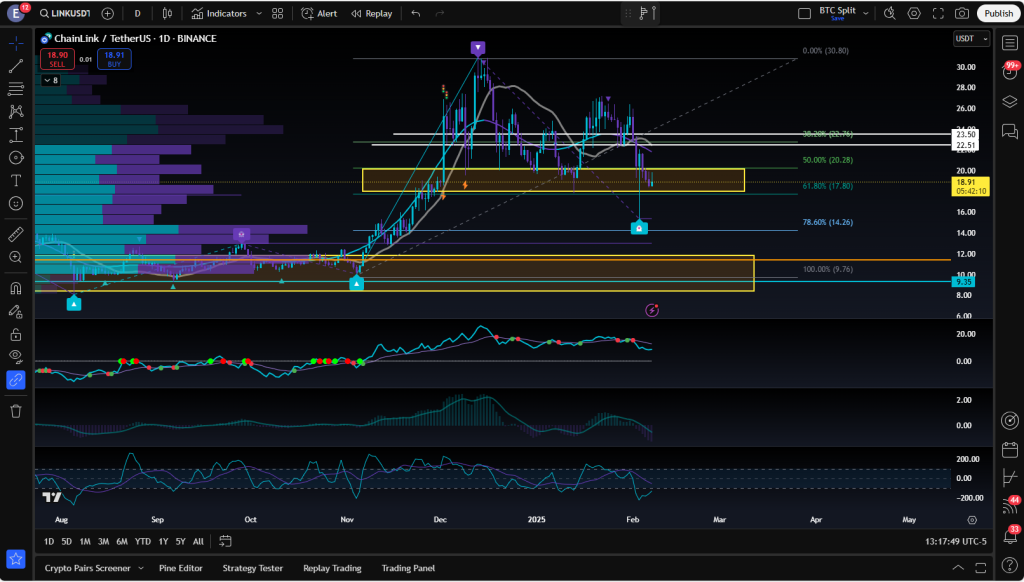
Task: Lock all drawing tools
Action: tap(16, 334)
